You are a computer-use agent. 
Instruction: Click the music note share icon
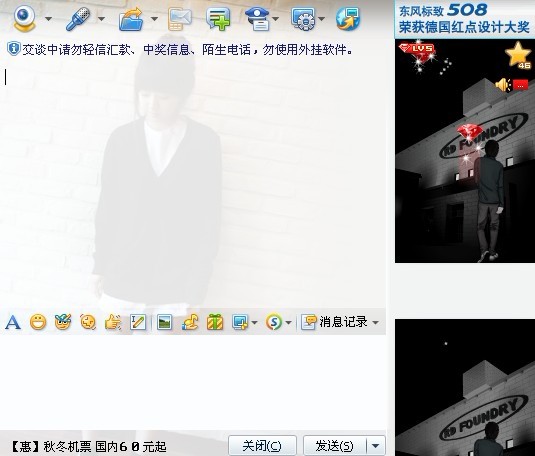point(190,322)
